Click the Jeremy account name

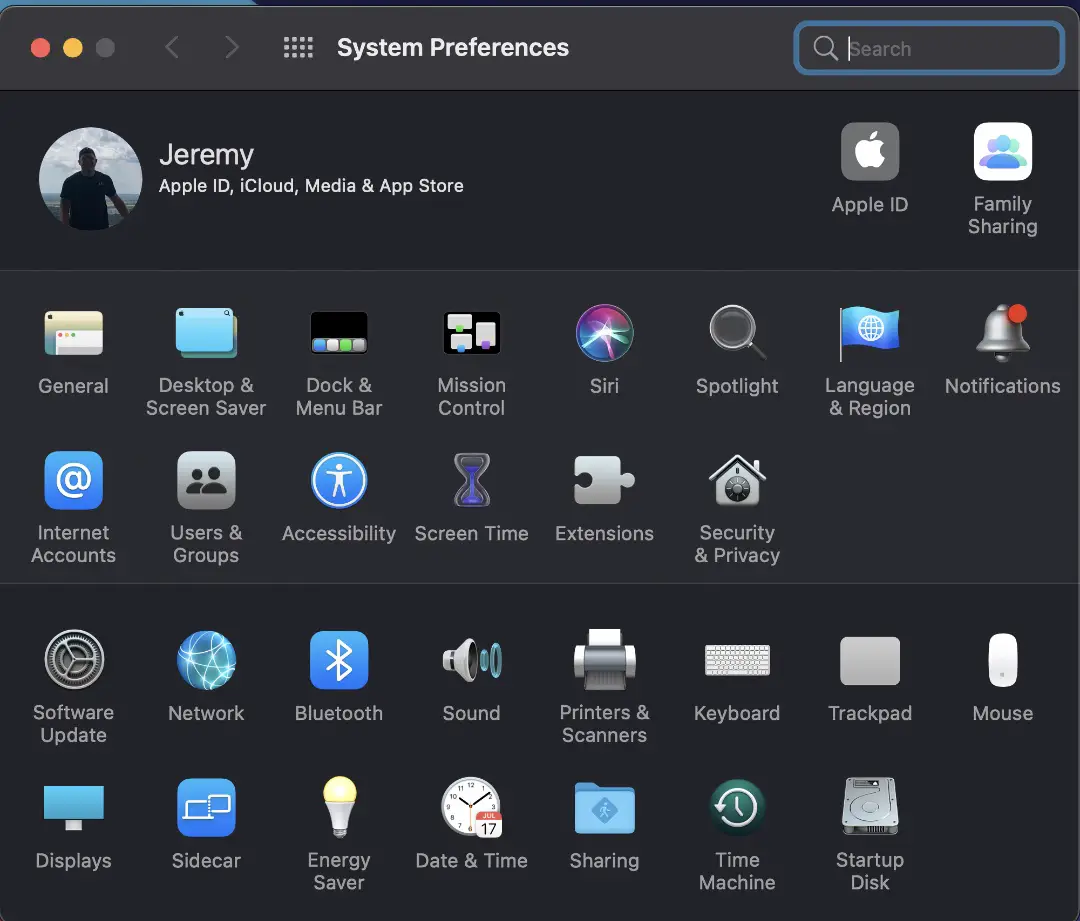[207, 155]
